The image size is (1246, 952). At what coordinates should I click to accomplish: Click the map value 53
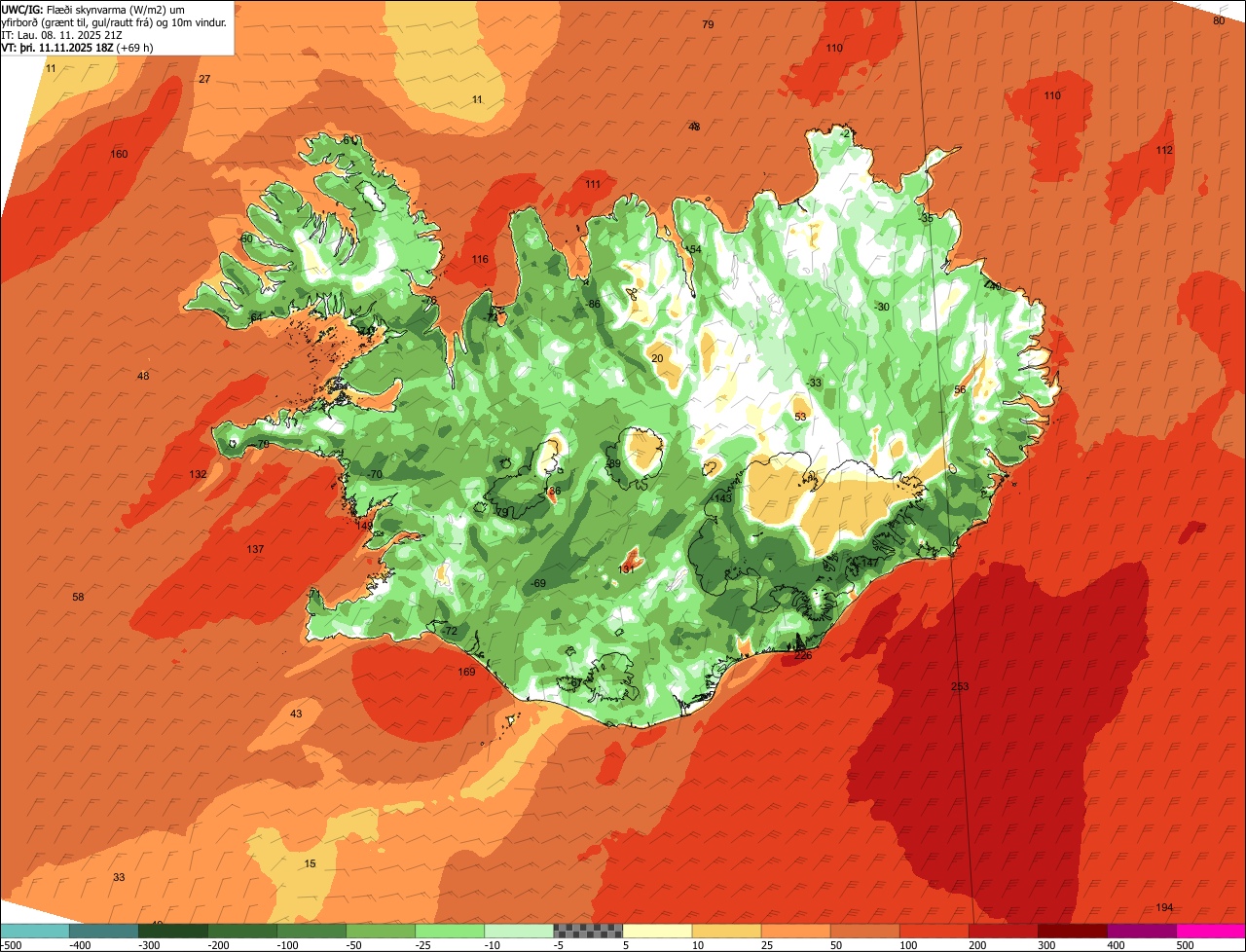800,418
